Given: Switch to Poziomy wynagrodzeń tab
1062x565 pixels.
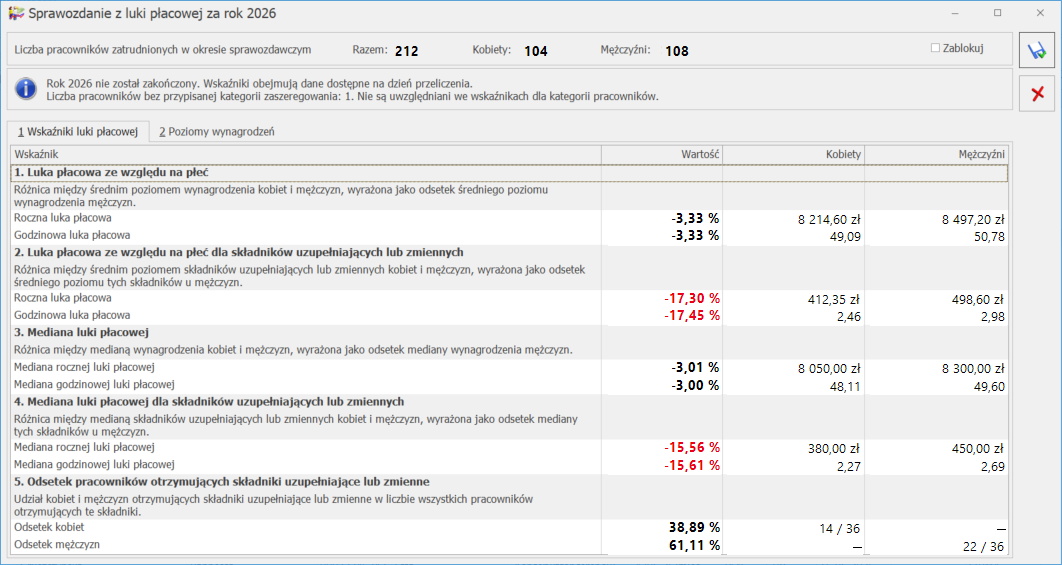Looking at the screenshot, I should (217, 132).
